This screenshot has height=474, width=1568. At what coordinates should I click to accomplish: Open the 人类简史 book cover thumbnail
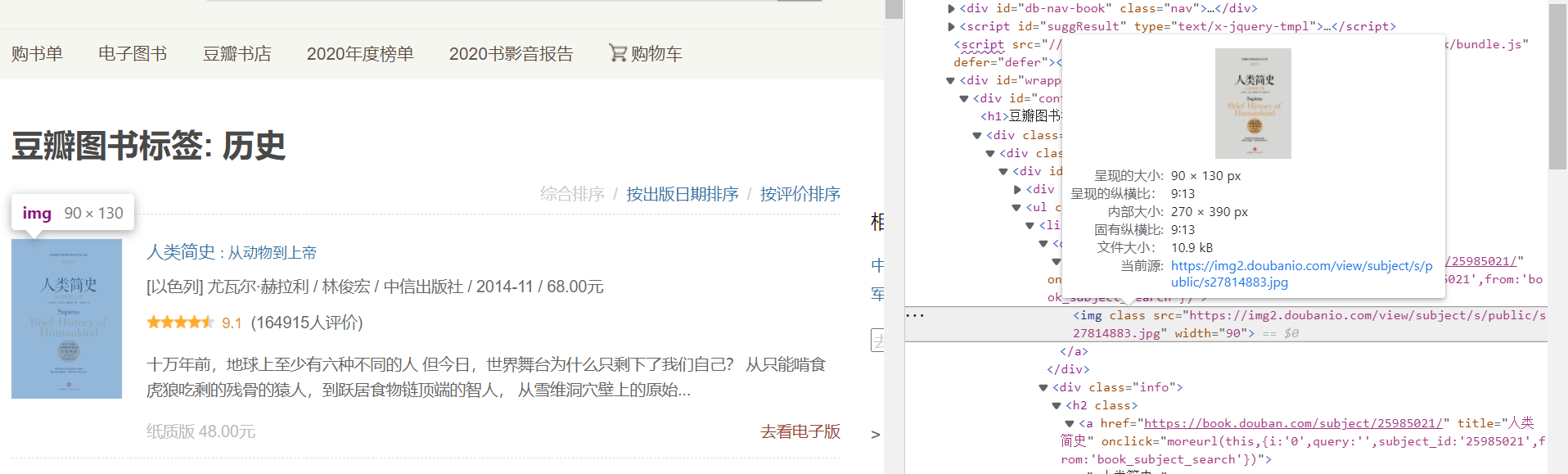coord(66,318)
